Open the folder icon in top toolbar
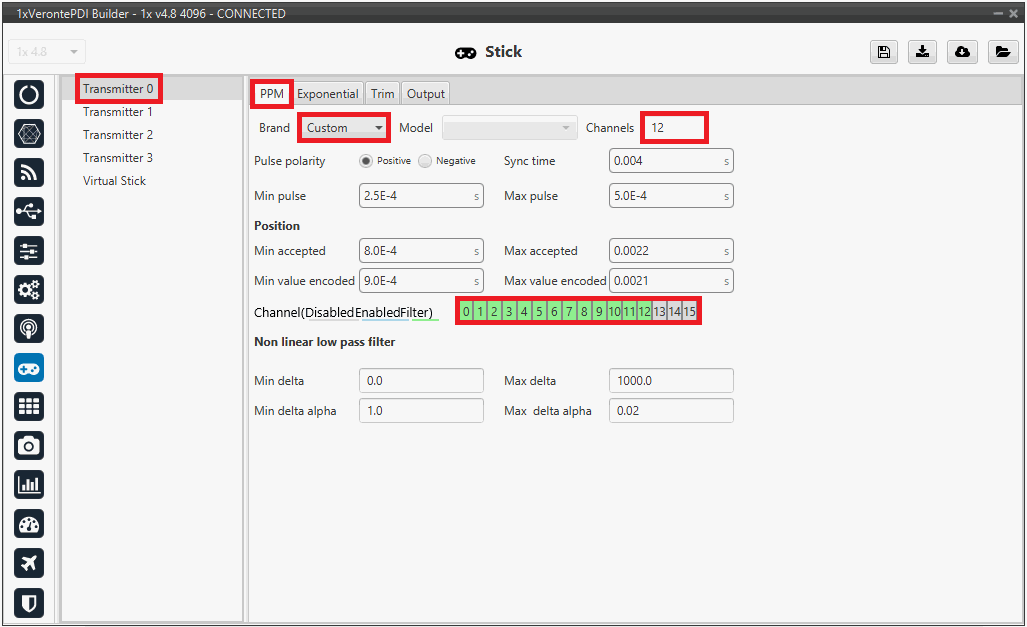Viewport: 1027px width, 627px height. click(1002, 52)
